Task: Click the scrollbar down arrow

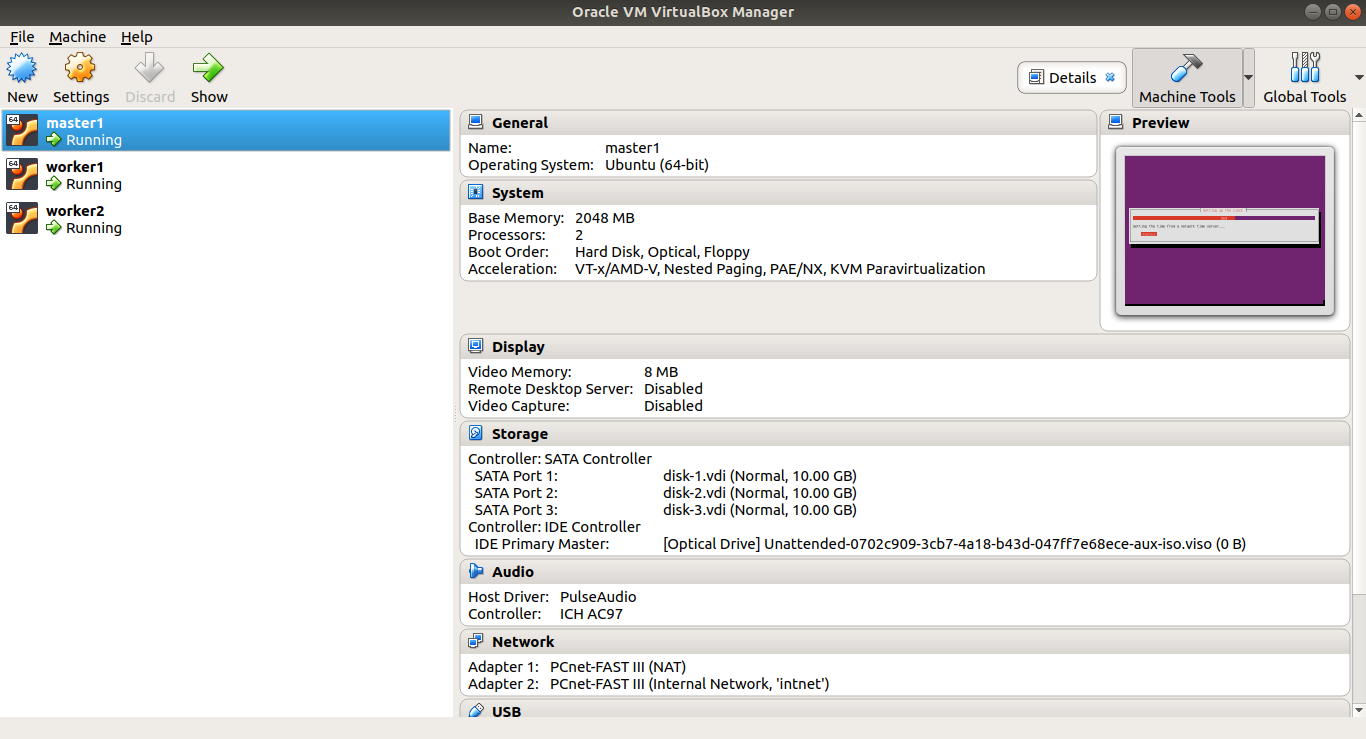Action: pyautogui.click(x=1358, y=710)
